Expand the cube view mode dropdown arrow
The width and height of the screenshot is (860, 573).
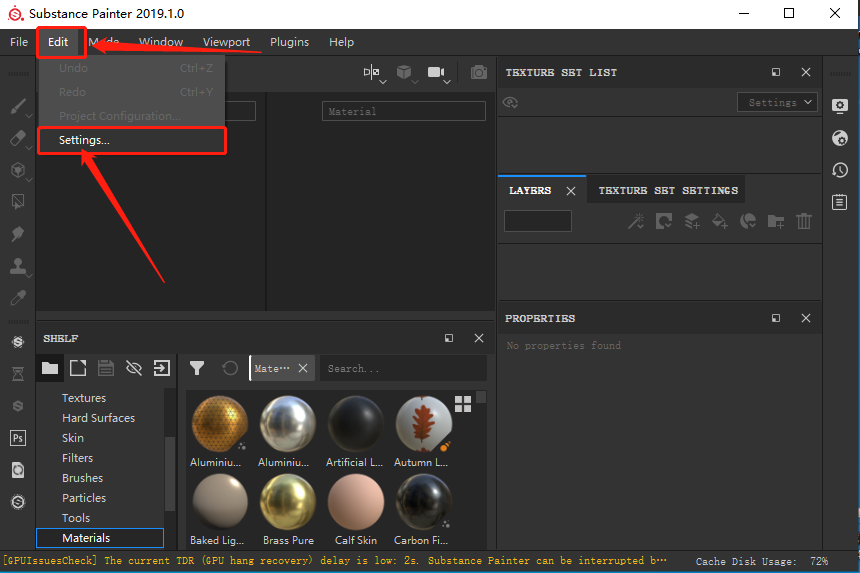point(415,82)
